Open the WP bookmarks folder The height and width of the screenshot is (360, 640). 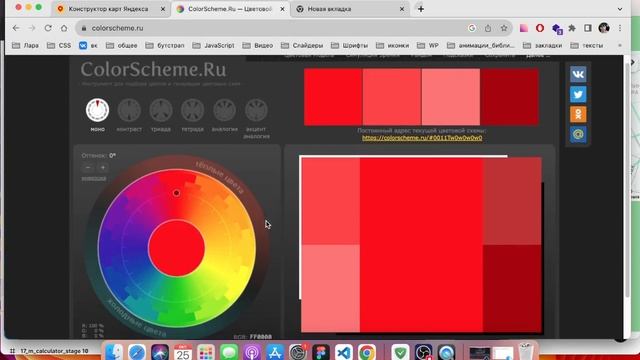[x=428, y=45]
